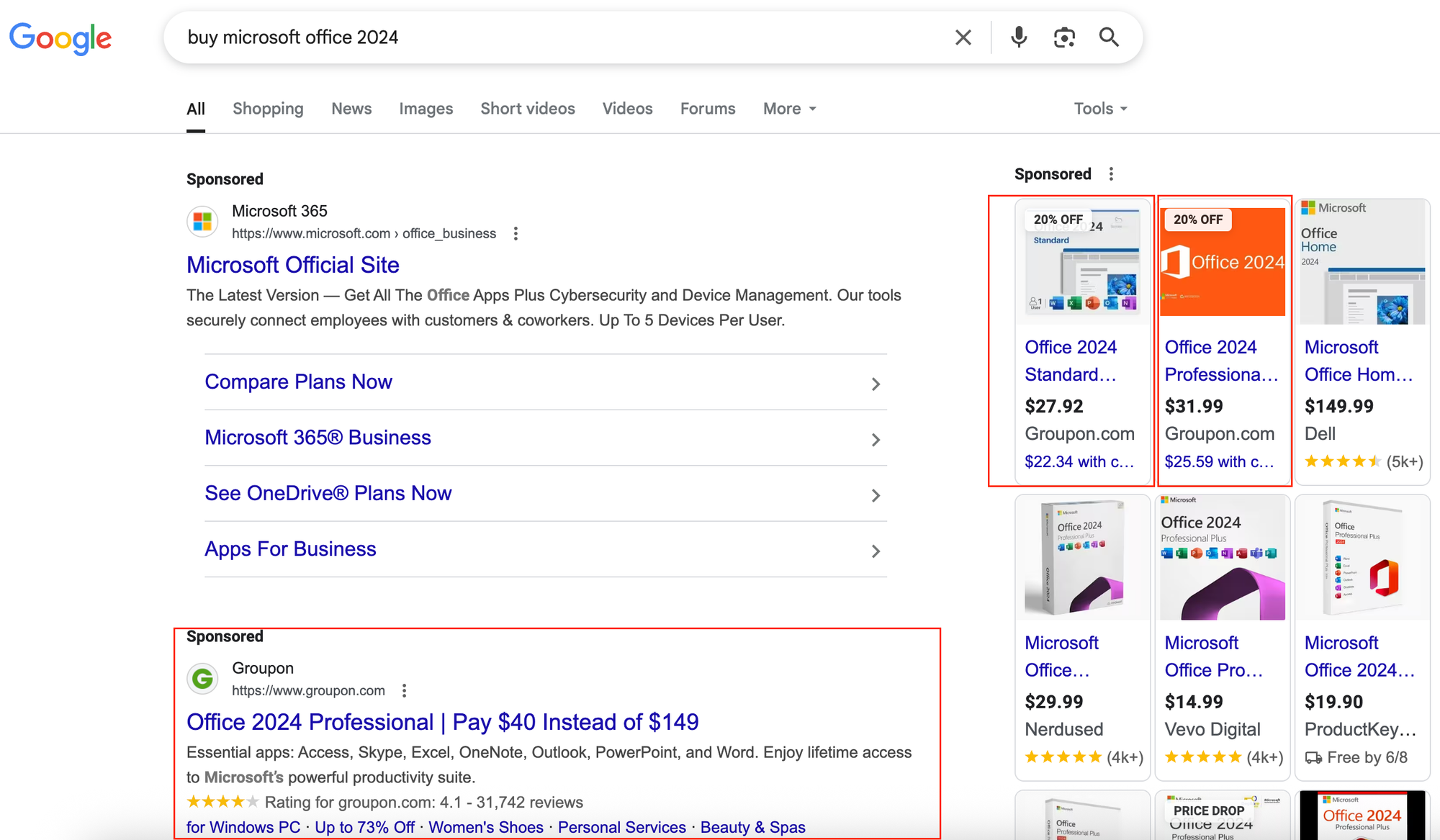Click the Groupon.com seller under $27.92
The image size is (1440, 840).
(1079, 434)
